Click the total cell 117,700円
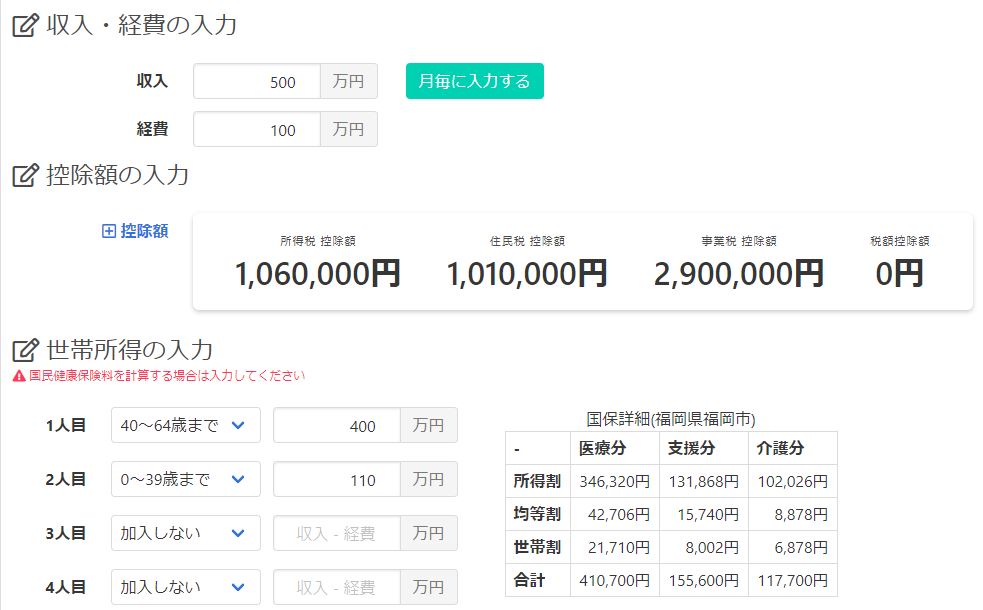983x610 pixels. coord(792,580)
